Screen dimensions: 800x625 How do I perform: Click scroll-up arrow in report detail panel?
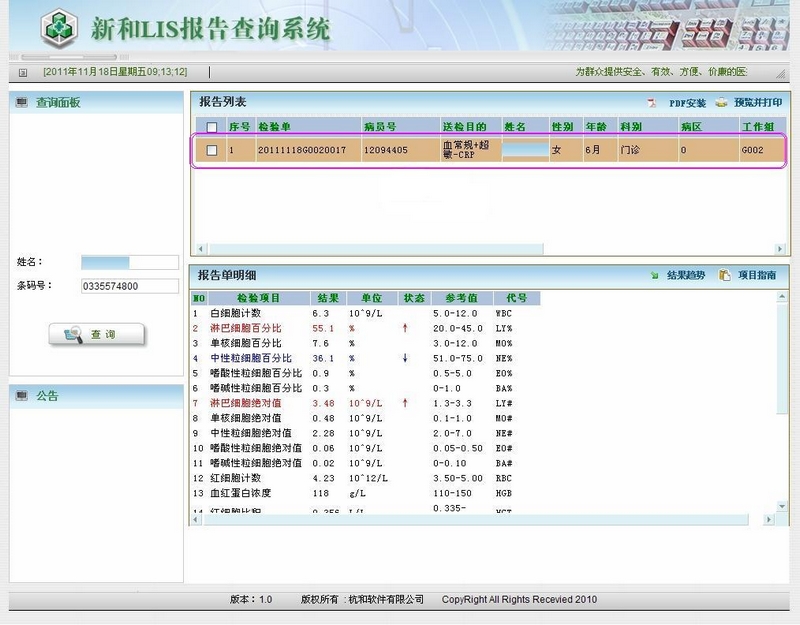pyautogui.click(x=768, y=298)
